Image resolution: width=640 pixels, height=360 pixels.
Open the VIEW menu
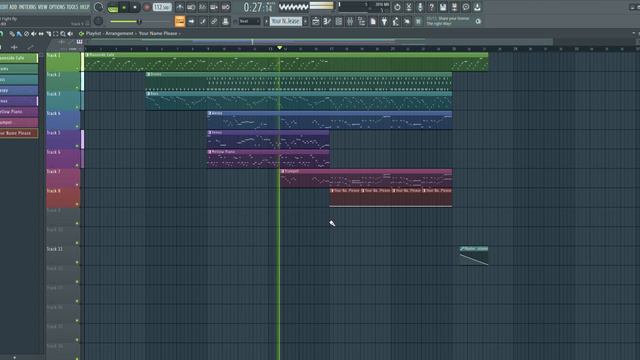42,7
